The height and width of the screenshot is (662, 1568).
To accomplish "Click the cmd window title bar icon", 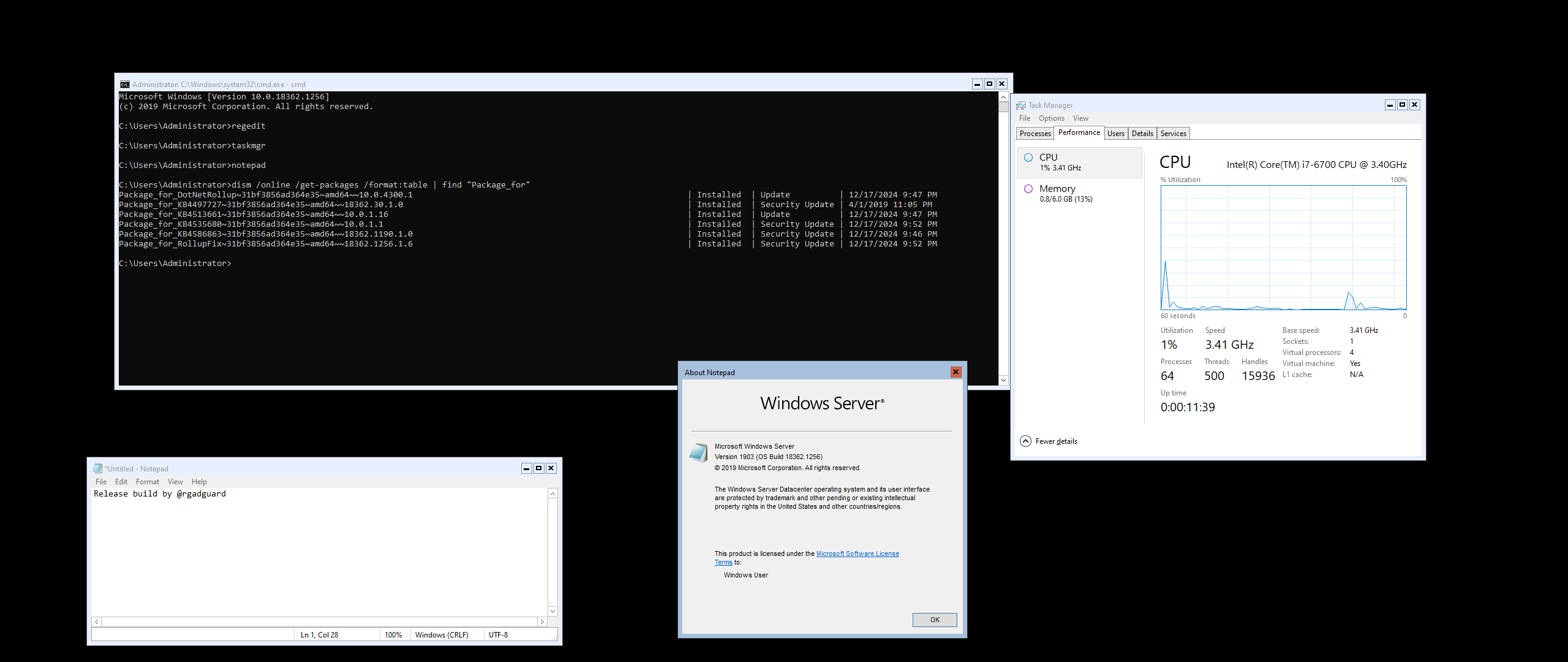I will pyautogui.click(x=125, y=85).
